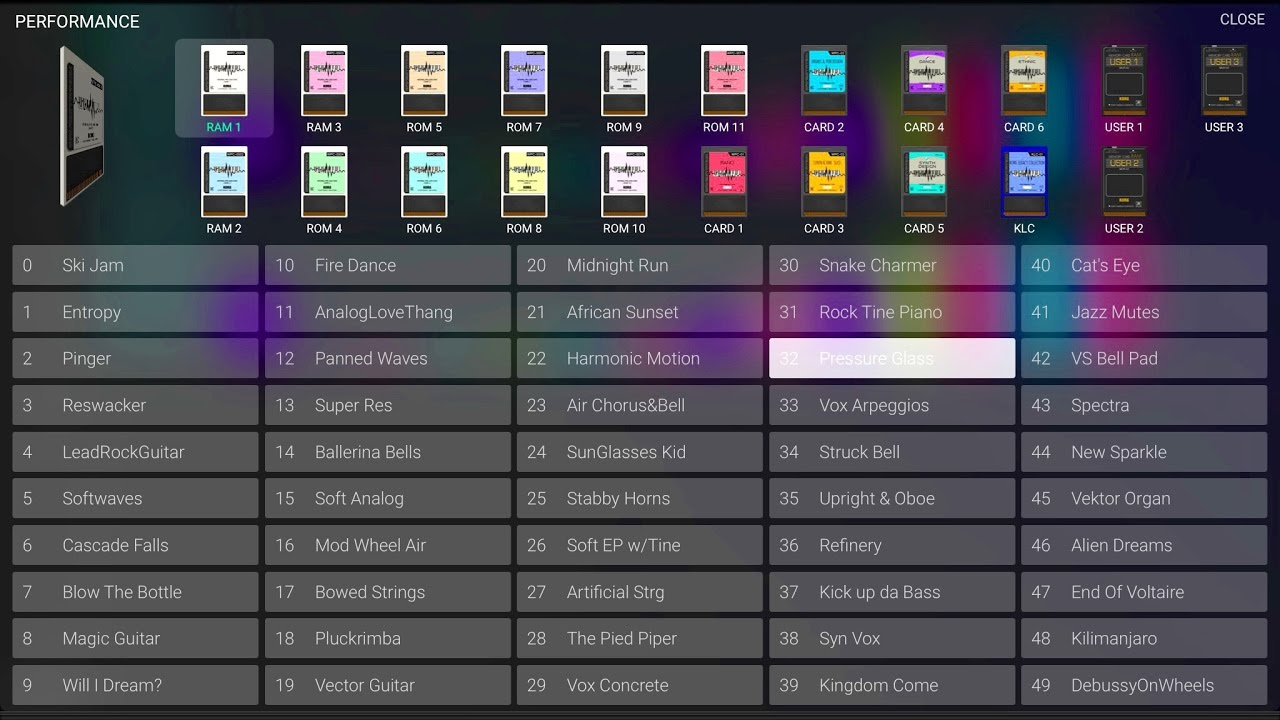
Task: Pick performance 10 Fire Dance
Action: (388, 265)
